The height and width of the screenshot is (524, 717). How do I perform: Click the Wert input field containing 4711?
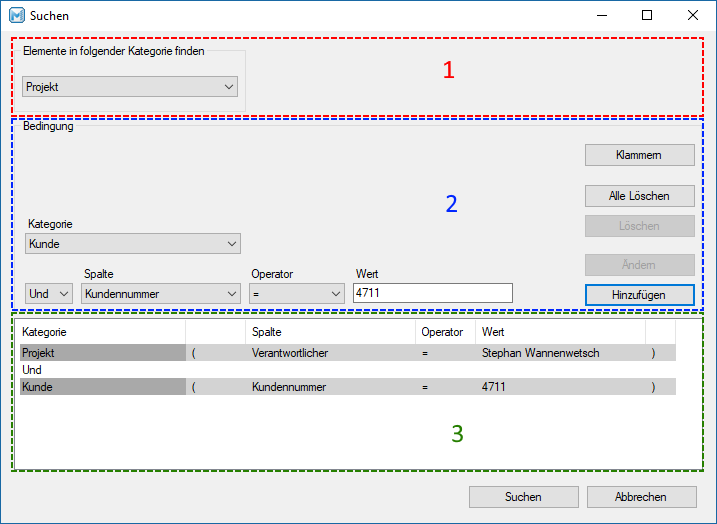[x=432, y=293]
